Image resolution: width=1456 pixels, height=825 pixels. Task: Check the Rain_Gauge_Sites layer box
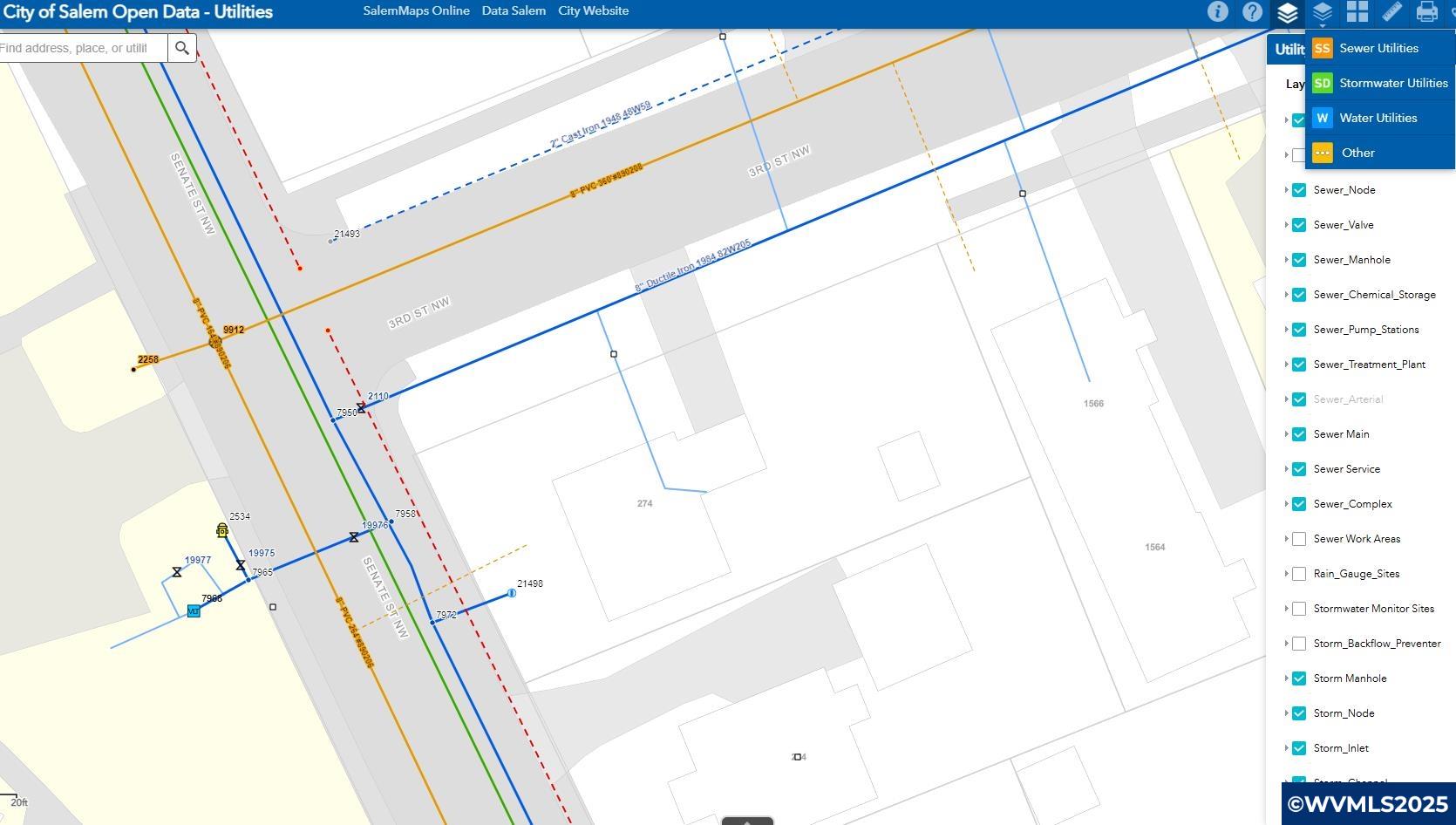click(x=1299, y=574)
